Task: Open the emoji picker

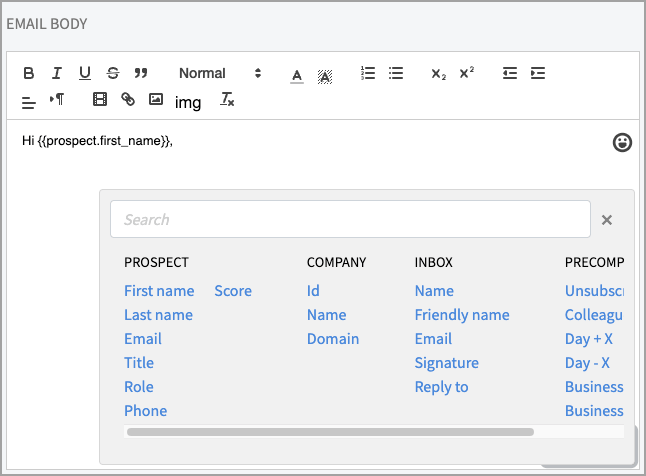Action: tap(622, 143)
